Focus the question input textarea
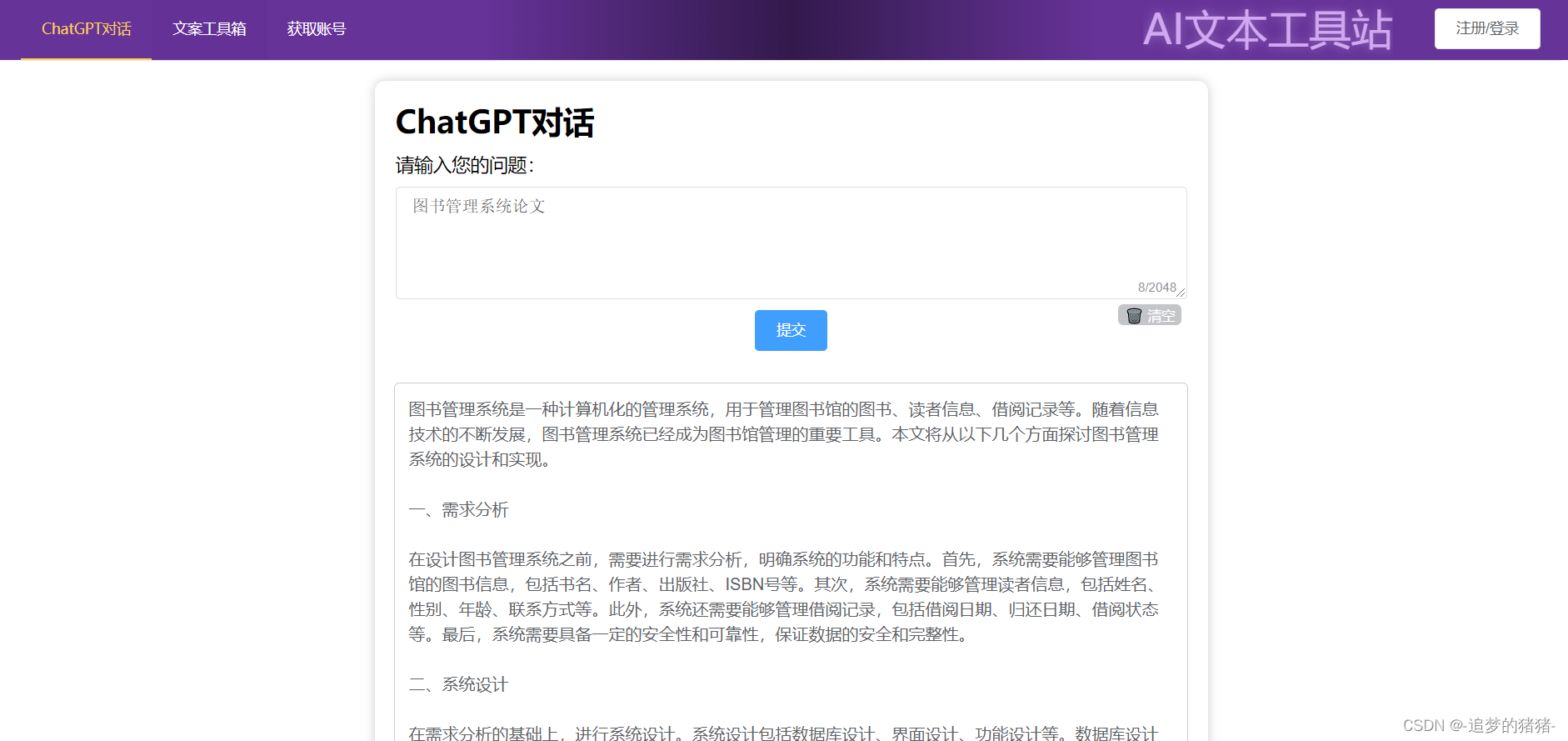Screen dimensions: 1568x741 tap(791, 243)
